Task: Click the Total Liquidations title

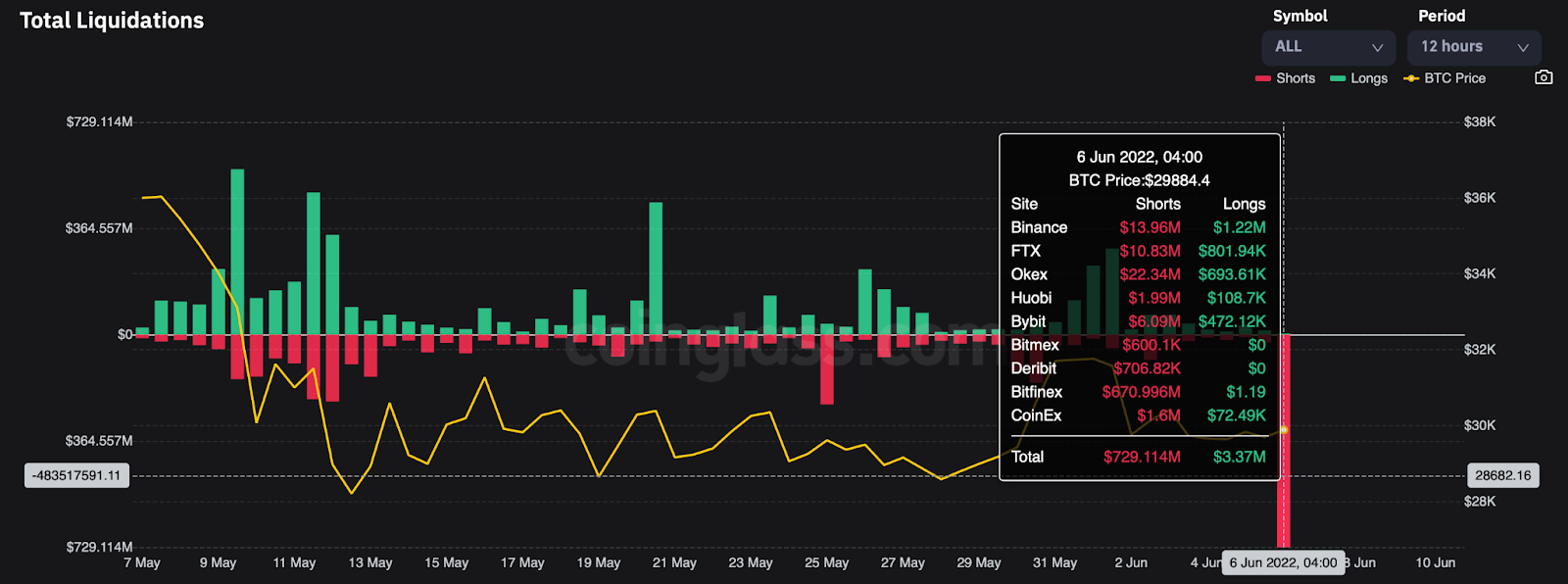Action: [x=112, y=21]
